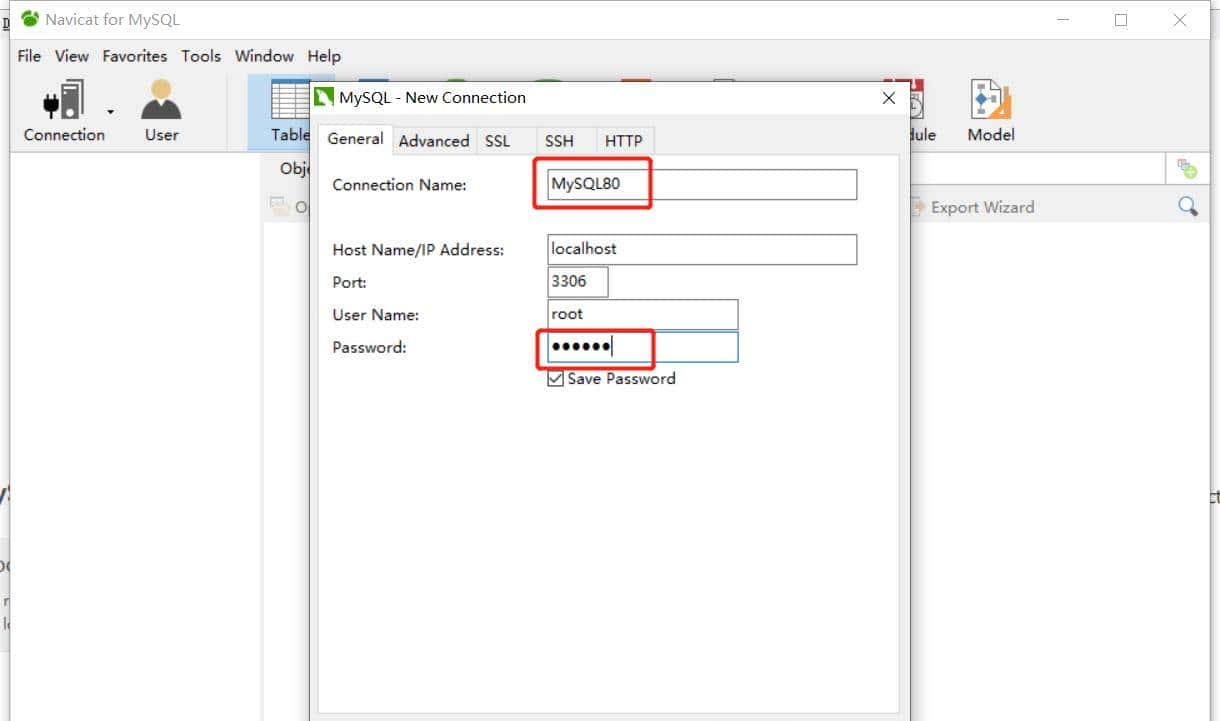
Task: Open the HTTP tab
Action: (623, 141)
